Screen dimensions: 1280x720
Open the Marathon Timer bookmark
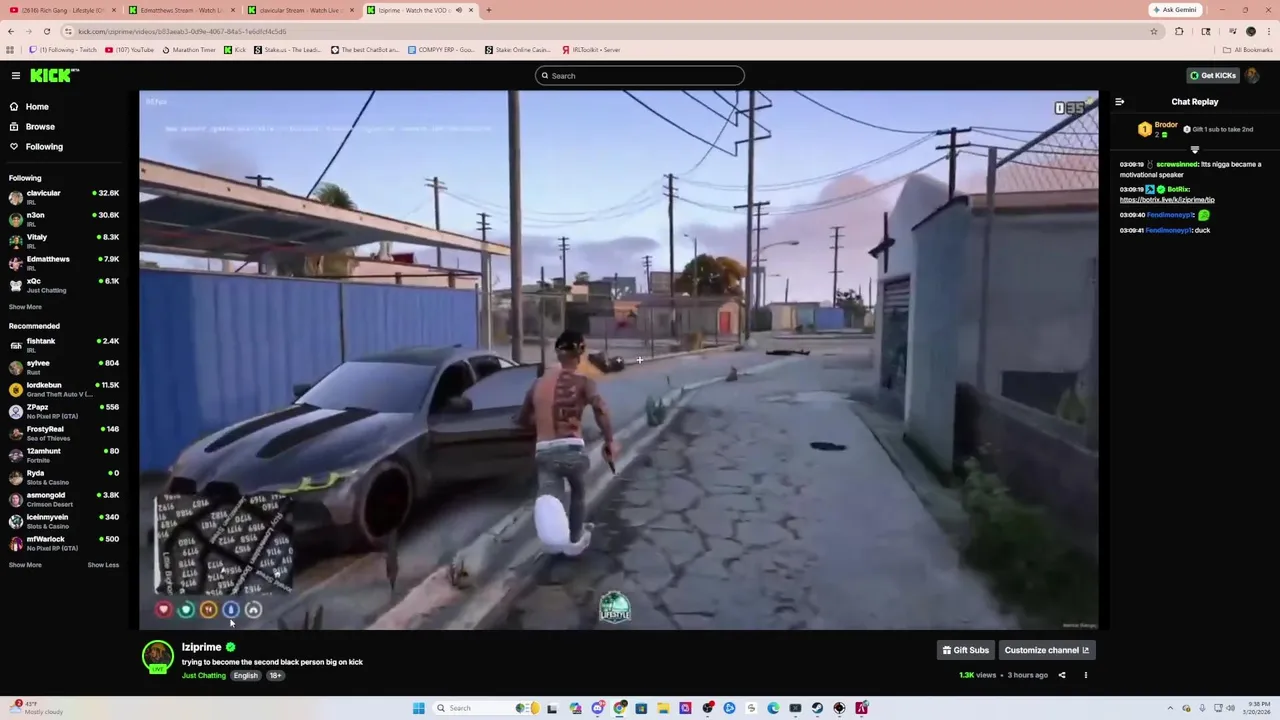189,50
